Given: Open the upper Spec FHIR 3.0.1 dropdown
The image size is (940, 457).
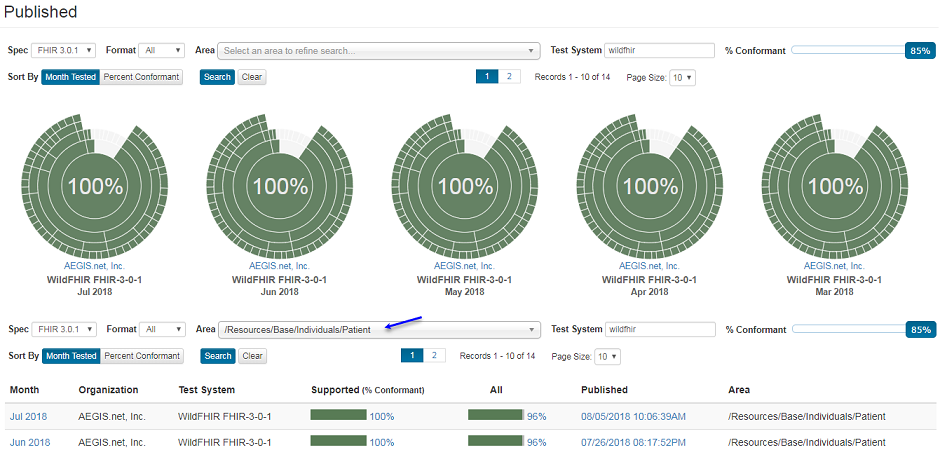Looking at the screenshot, I should [x=63, y=50].
